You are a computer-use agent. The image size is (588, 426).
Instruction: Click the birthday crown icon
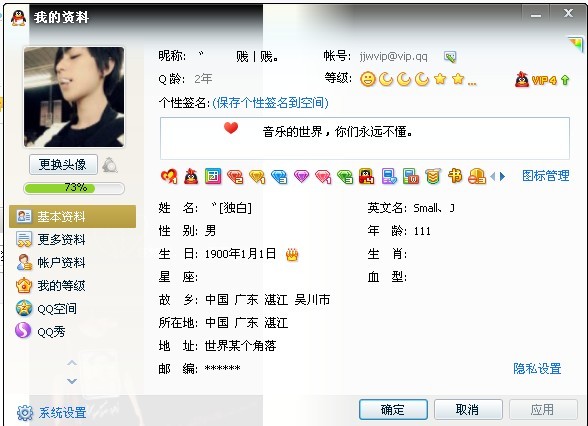tap(292, 255)
